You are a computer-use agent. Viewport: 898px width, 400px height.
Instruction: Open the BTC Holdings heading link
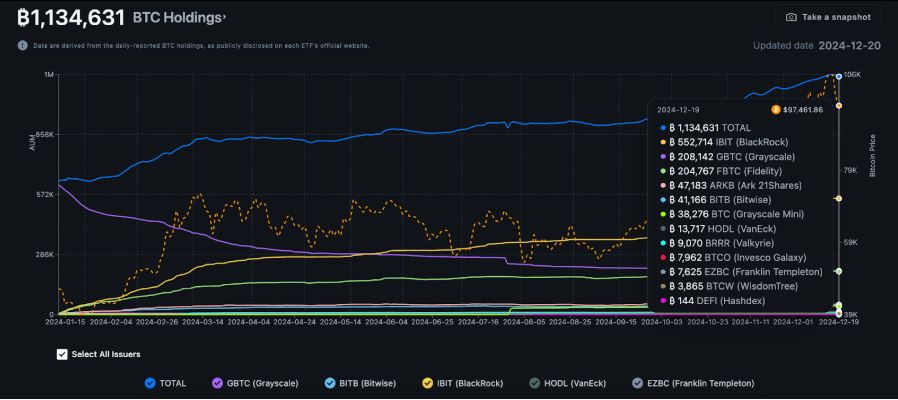pyautogui.click(x=179, y=18)
